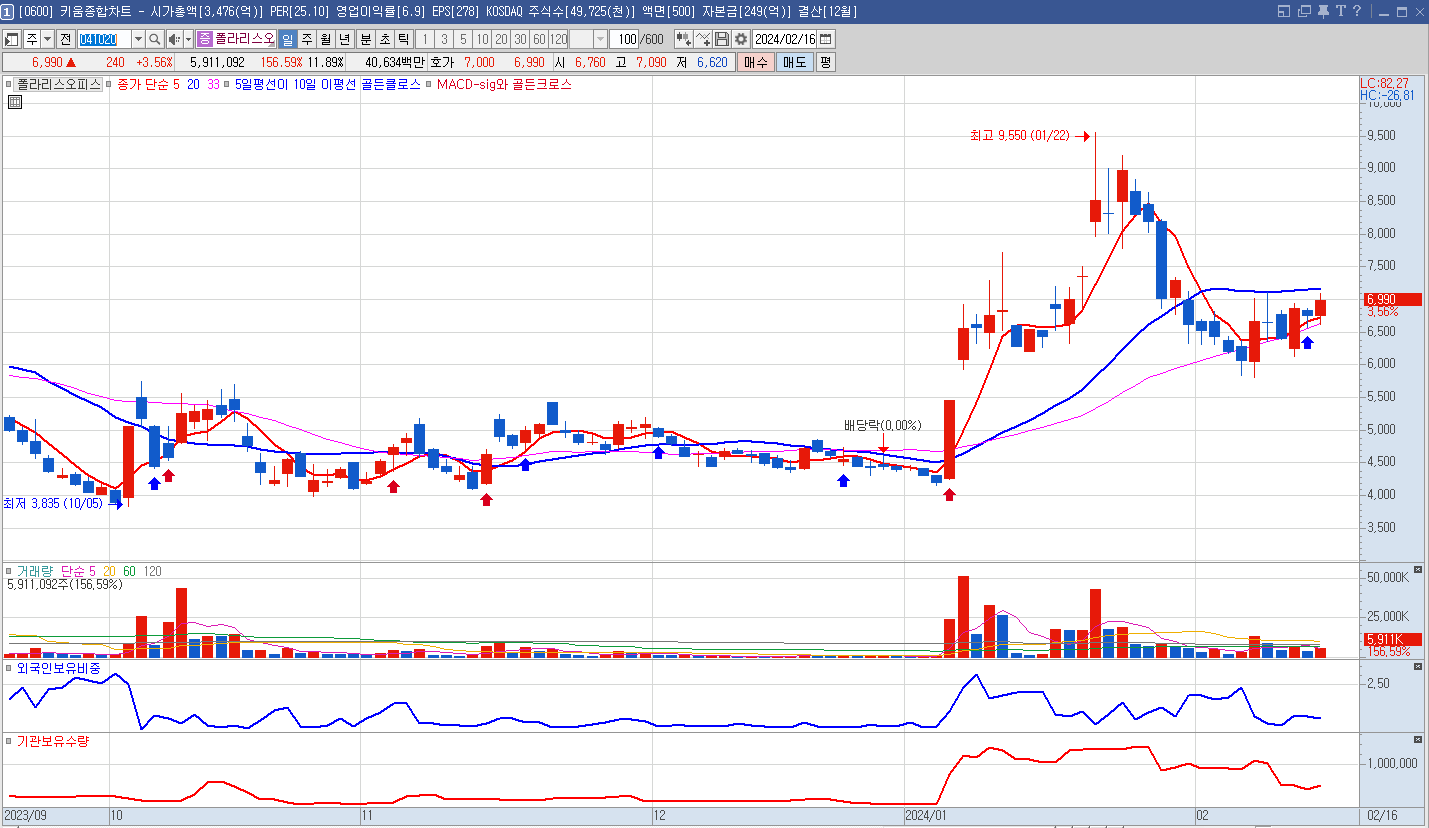The height and width of the screenshot is (828, 1429).
Task: Open the dropdown arrow beside speaker icon
Action: (188, 39)
